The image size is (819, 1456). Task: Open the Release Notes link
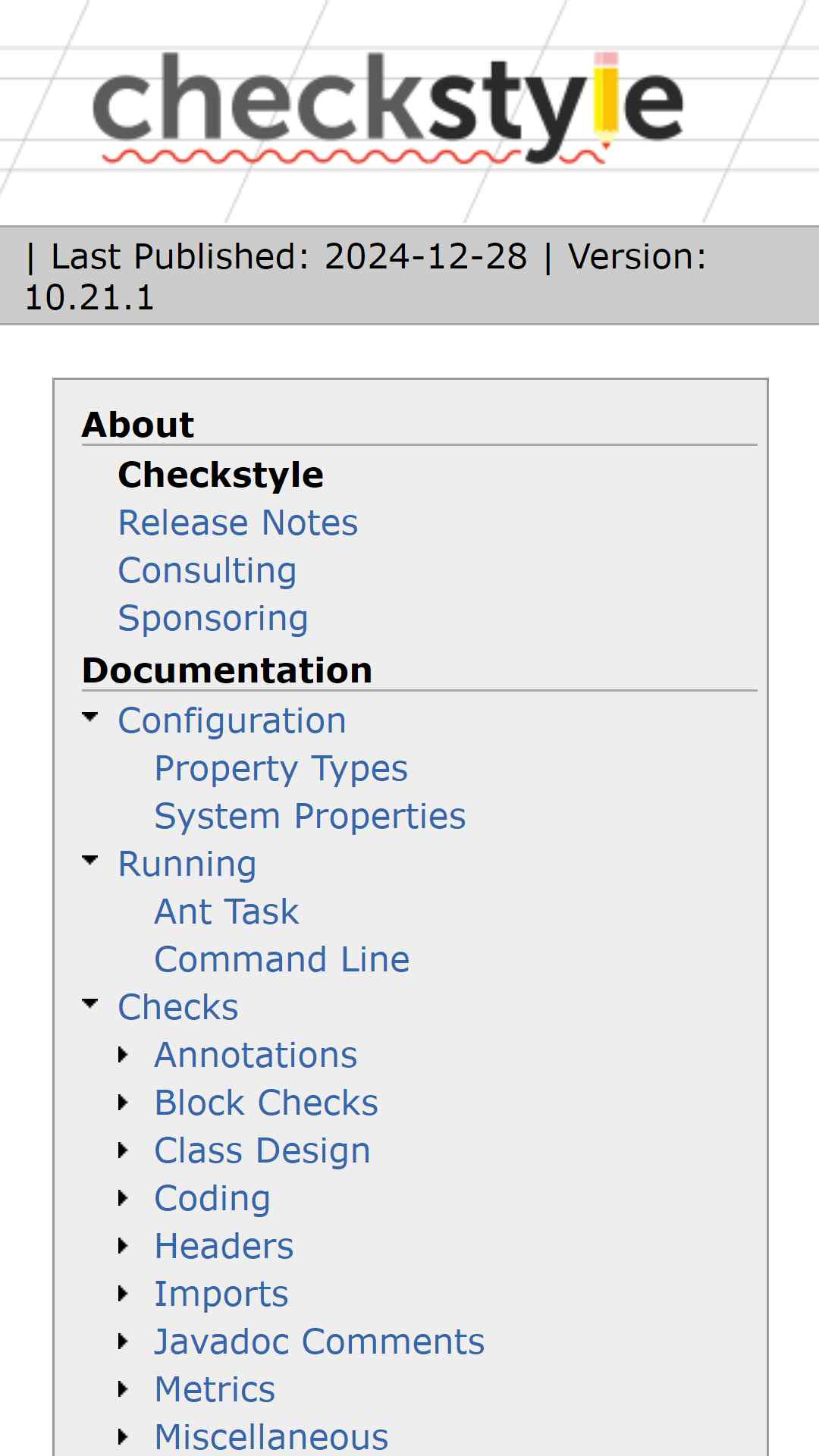point(238,522)
